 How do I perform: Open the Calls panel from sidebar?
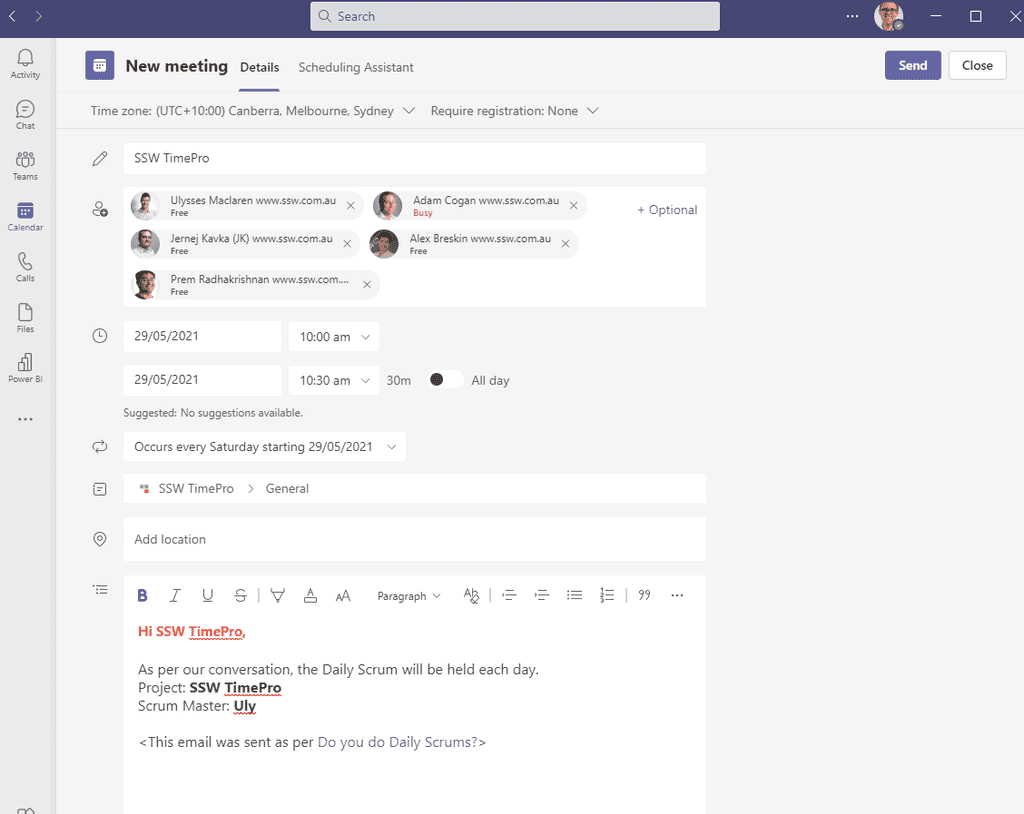click(25, 264)
